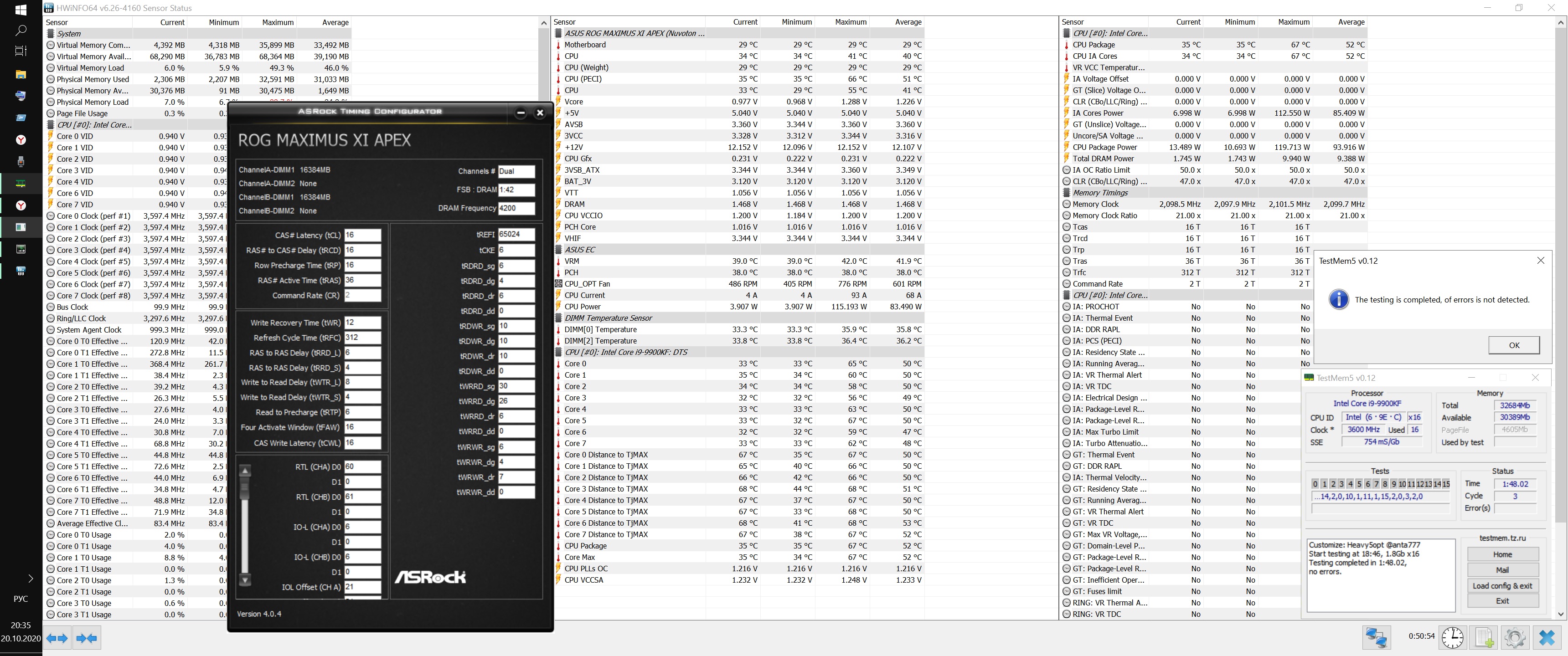Screen dimensions: 1568x656
Task: Click the Home button in TestMem5
Action: click(x=1502, y=554)
